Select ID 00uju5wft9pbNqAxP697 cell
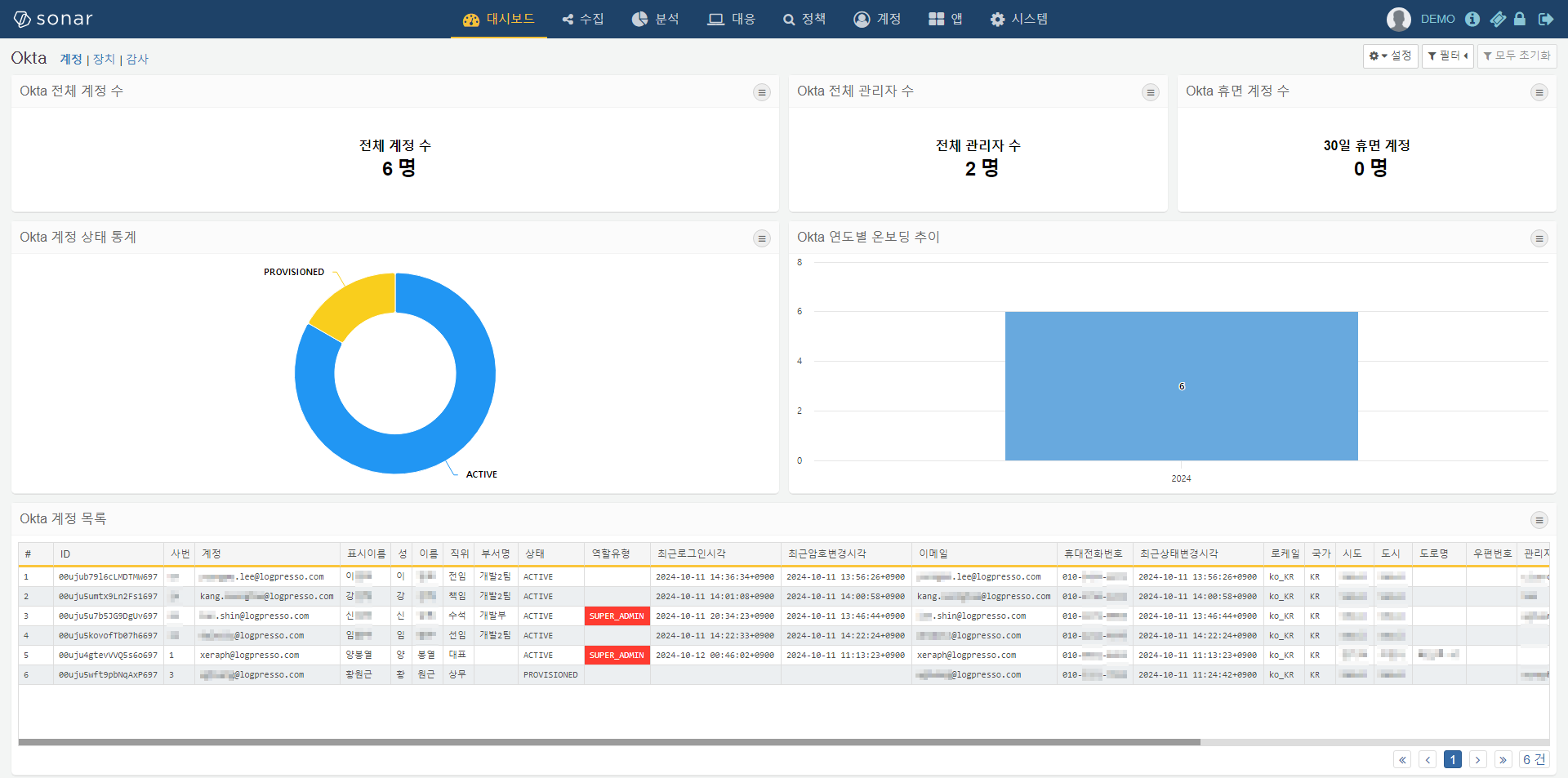Screen dimensions: 1568x778 pos(108,674)
